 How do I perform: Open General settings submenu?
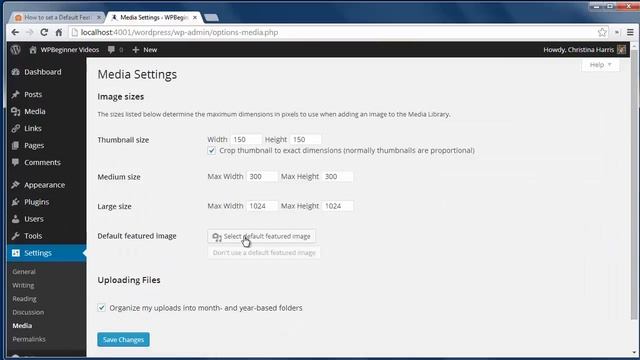[x=24, y=272]
